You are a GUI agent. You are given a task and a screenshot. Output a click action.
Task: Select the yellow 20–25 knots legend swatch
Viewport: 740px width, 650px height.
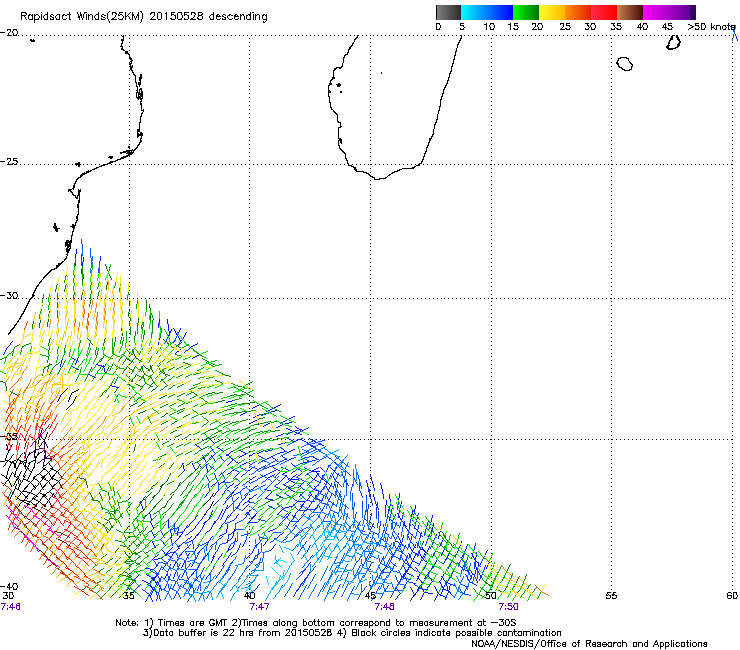pos(552,12)
